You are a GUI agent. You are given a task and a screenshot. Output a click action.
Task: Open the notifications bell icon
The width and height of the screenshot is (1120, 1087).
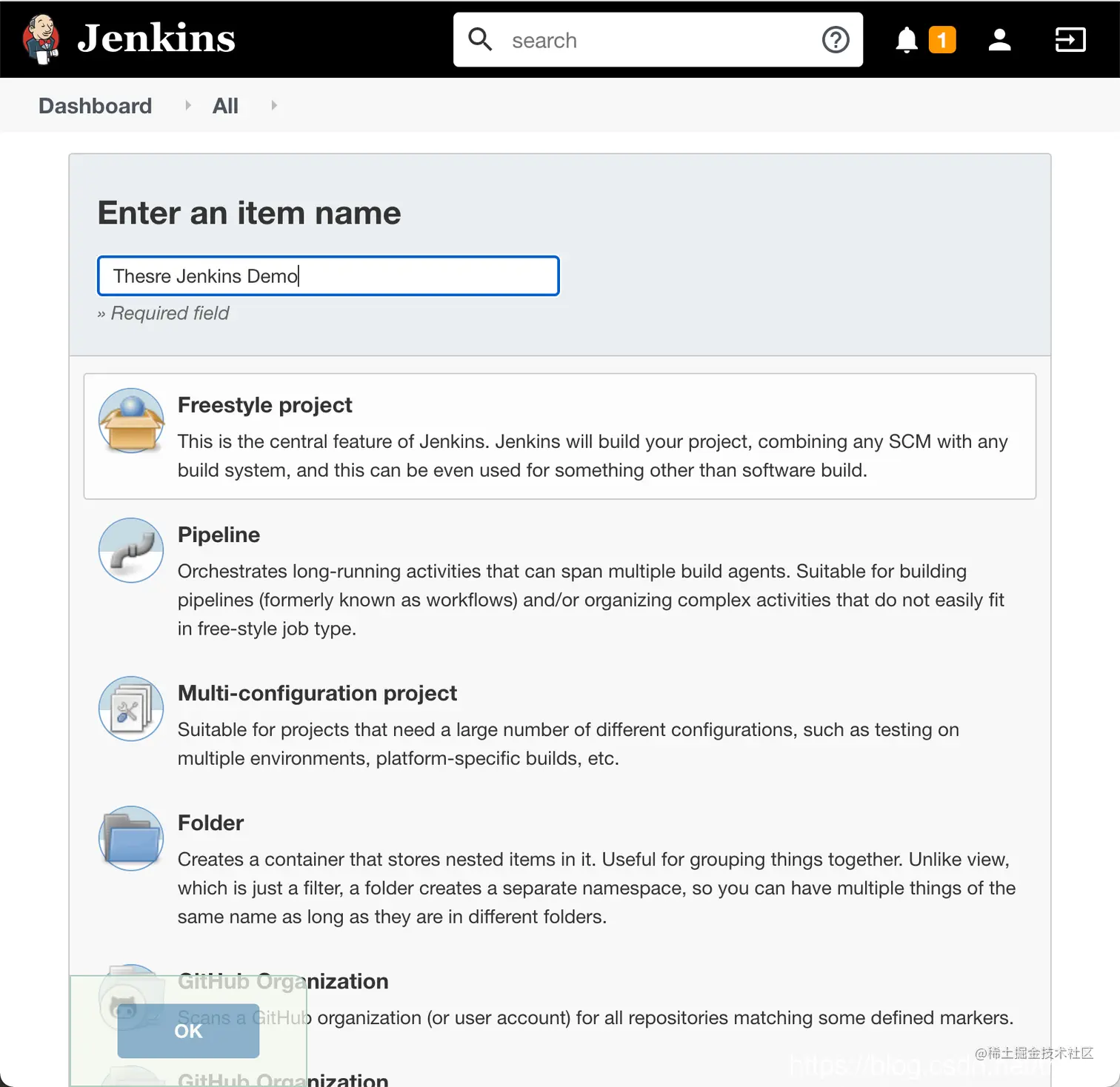coord(907,40)
